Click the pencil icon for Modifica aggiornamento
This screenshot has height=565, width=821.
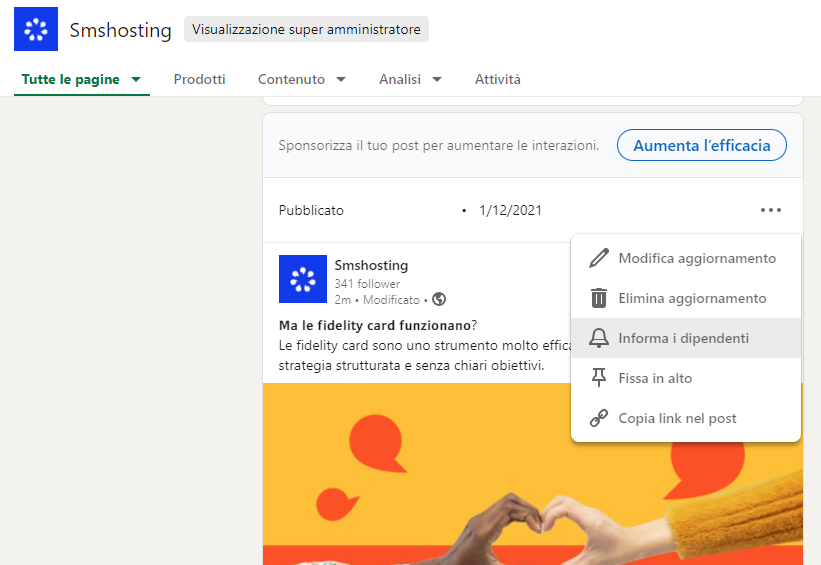point(599,258)
